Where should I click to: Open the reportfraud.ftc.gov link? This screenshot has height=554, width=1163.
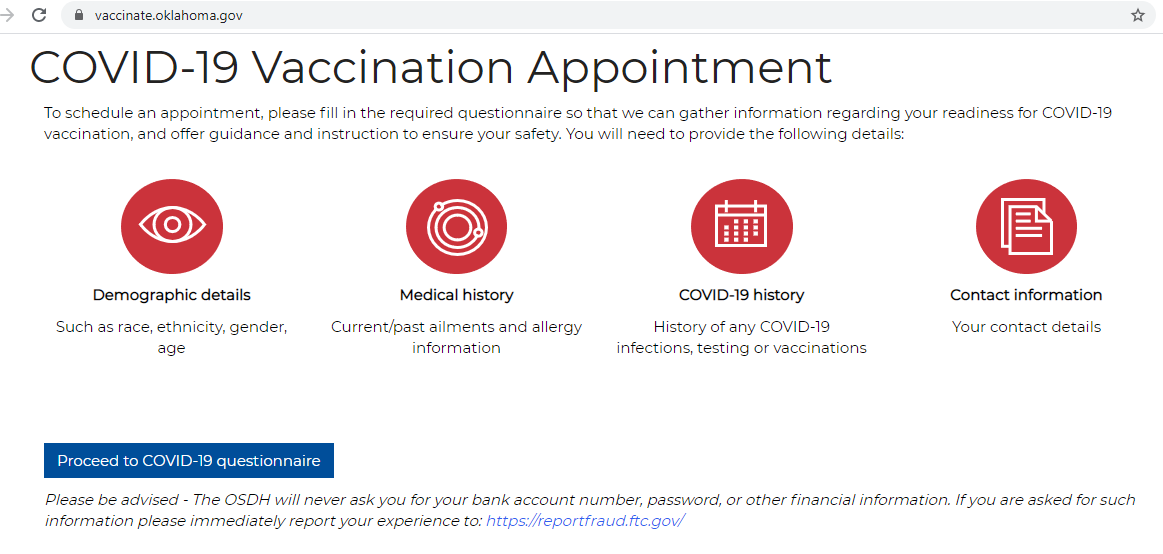[x=584, y=521]
